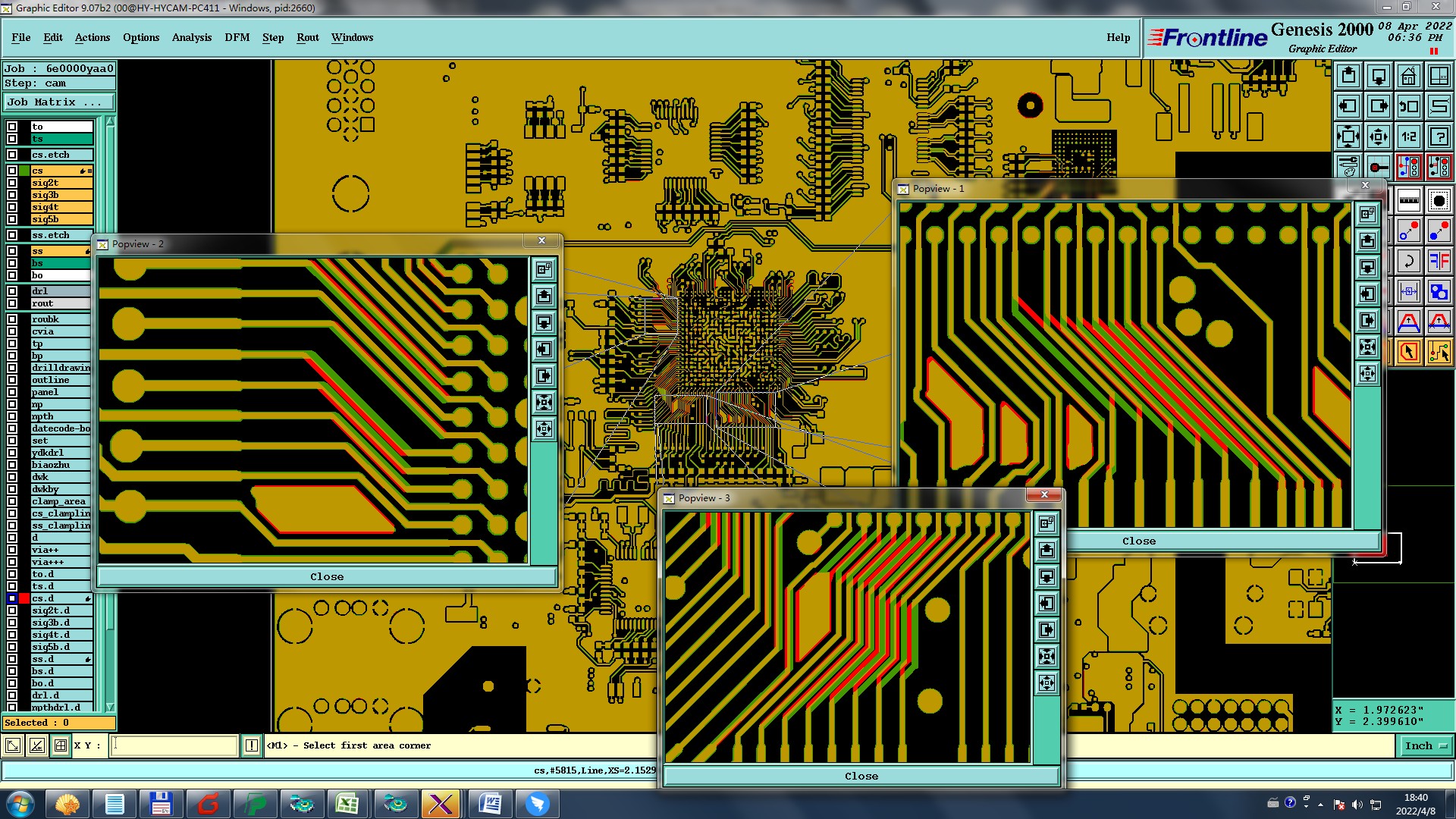
Task: Toggle checkbox for sig2t layer
Action: pyautogui.click(x=12, y=183)
